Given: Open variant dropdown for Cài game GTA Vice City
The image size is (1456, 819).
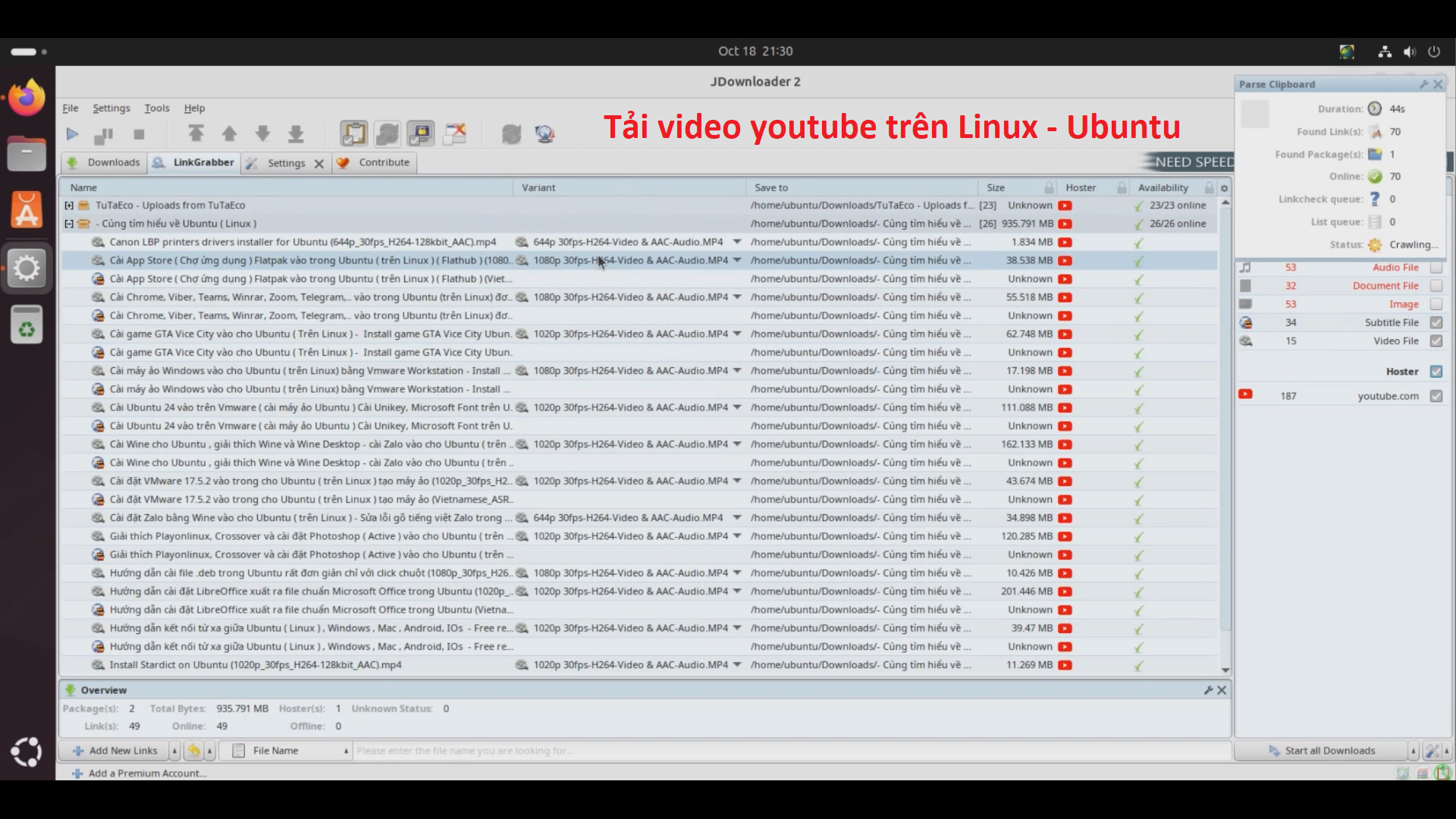Looking at the screenshot, I should point(736,334).
